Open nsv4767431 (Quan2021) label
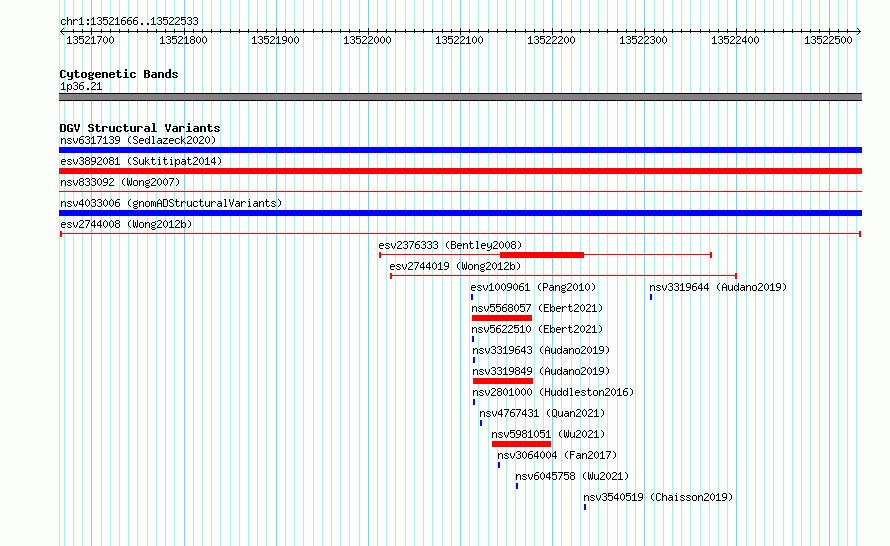This screenshot has width=890, height=546. (x=542, y=413)
